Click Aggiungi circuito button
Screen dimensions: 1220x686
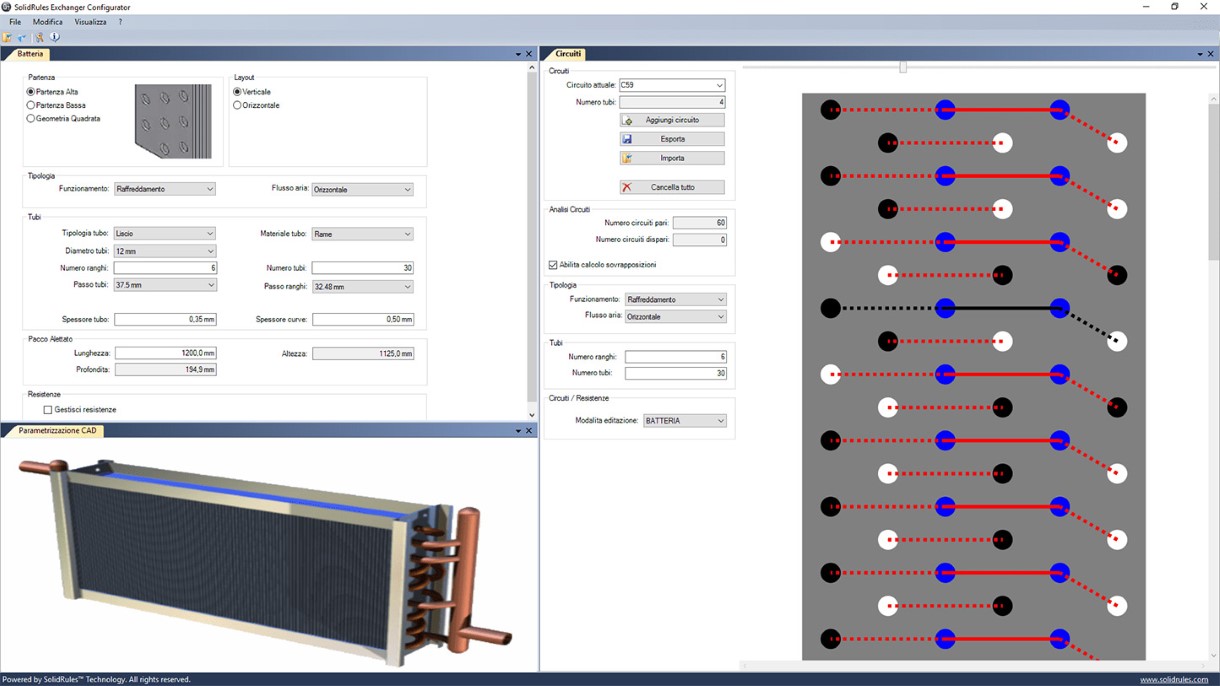pos(672,120)
